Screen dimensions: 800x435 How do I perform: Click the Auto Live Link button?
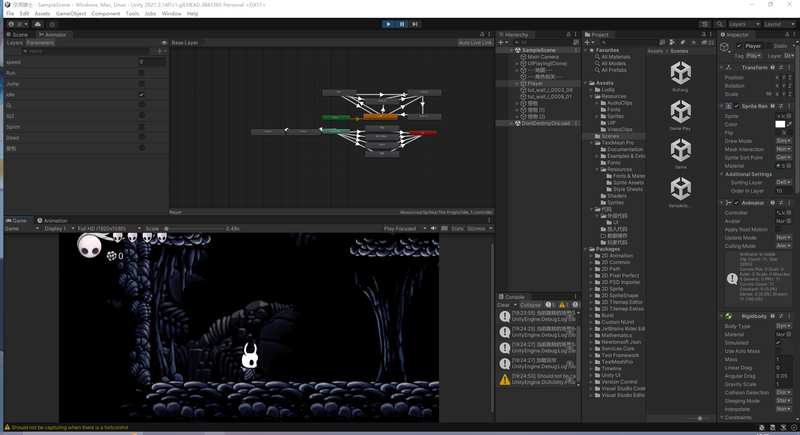pos(475,43)
